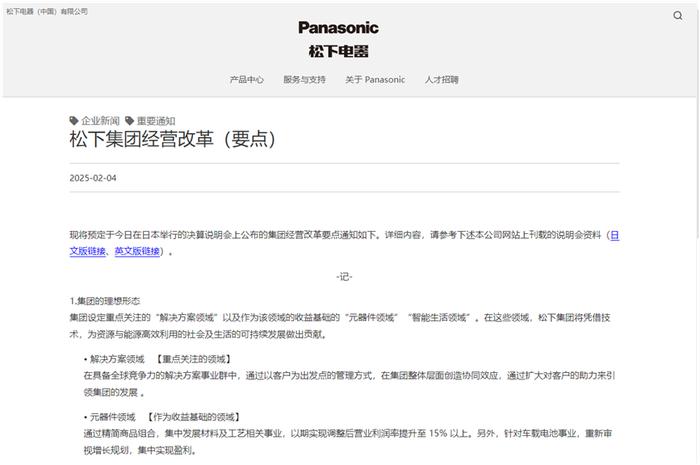The width and height of the screenshot is (700, 465).
Task: Click the date 2025-02-04
Action: pos(93,178)
